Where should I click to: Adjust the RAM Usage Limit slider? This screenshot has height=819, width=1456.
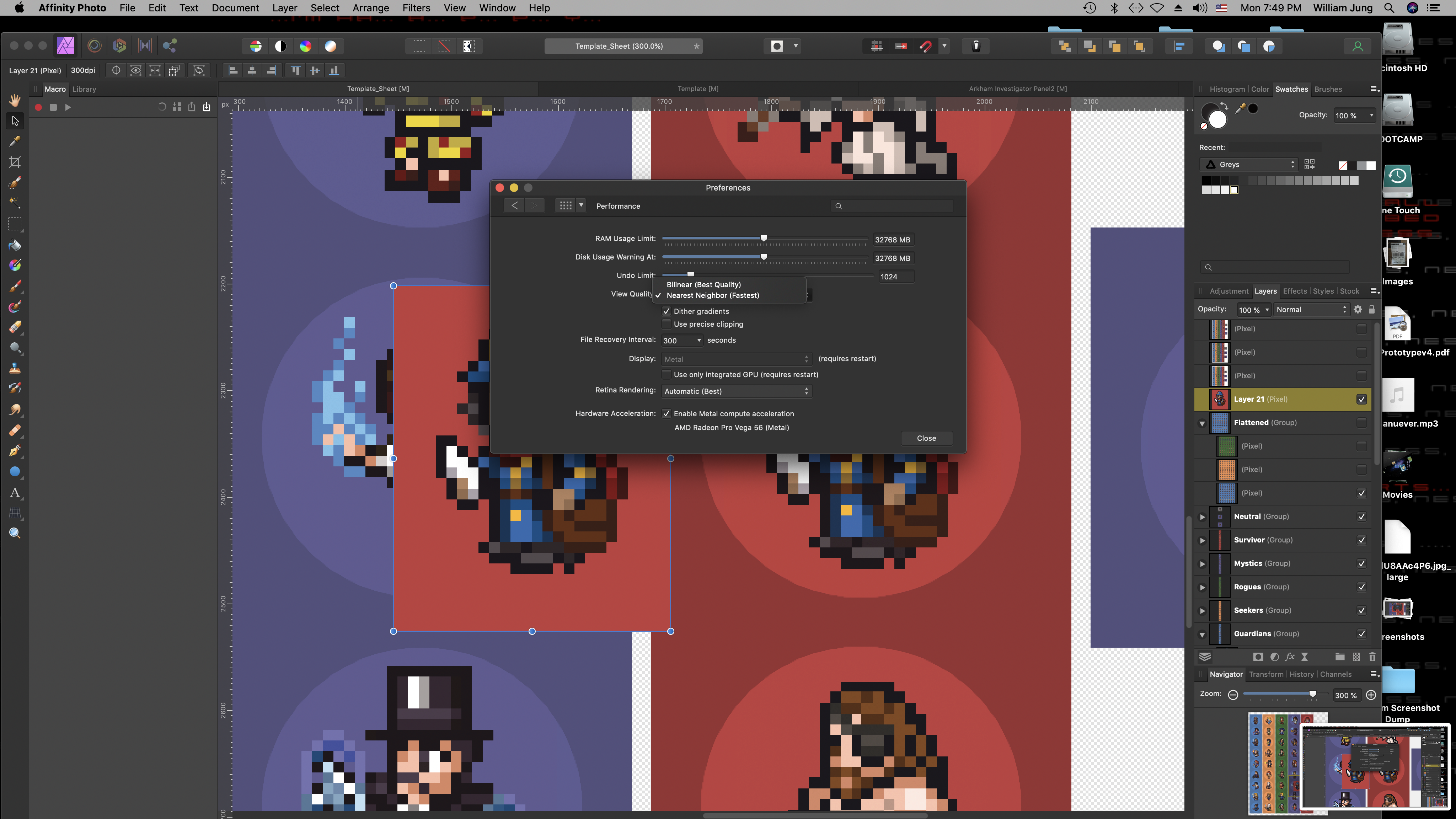(764, 239)
